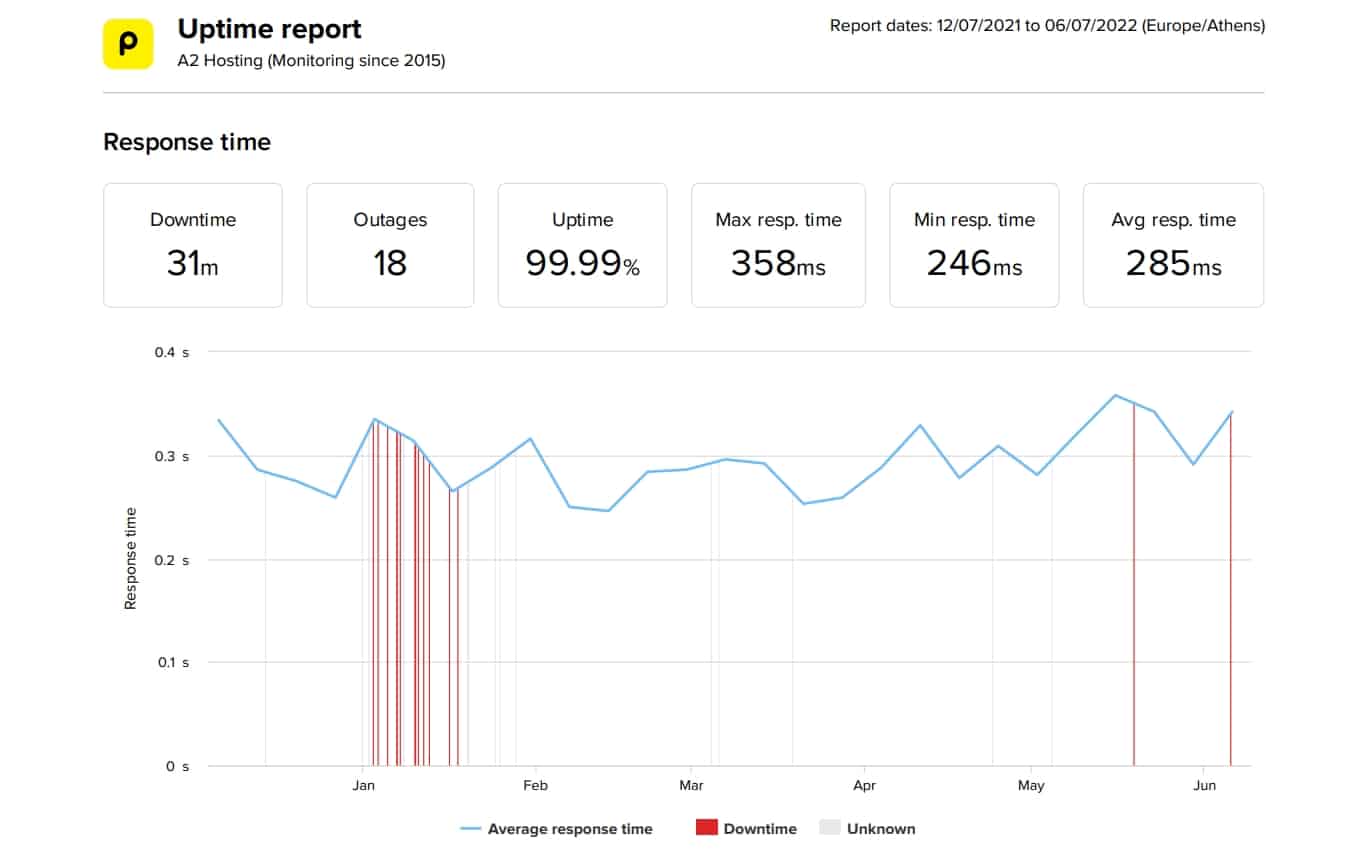This screenshot has width=1364, height=850.
Task: Click the 0.2 s y-axis label
Action: (171, 560)
